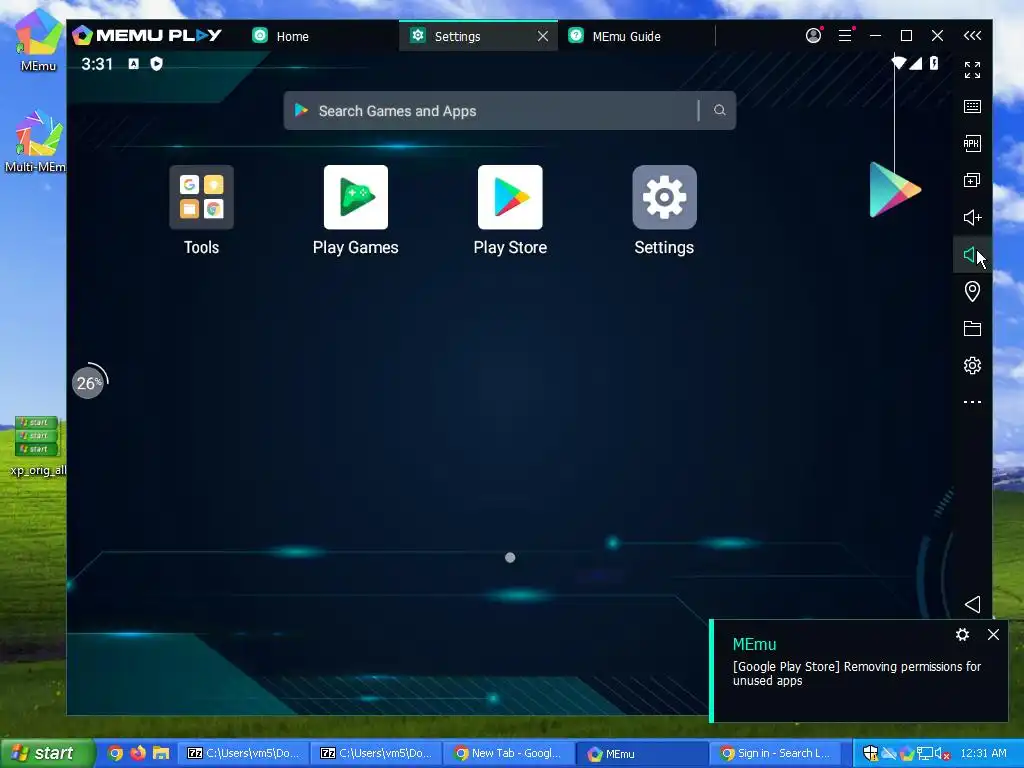This screenshot has height=768, width=1024.
Task: Decrease volume with the speaker icon
Action: [970, 255]
